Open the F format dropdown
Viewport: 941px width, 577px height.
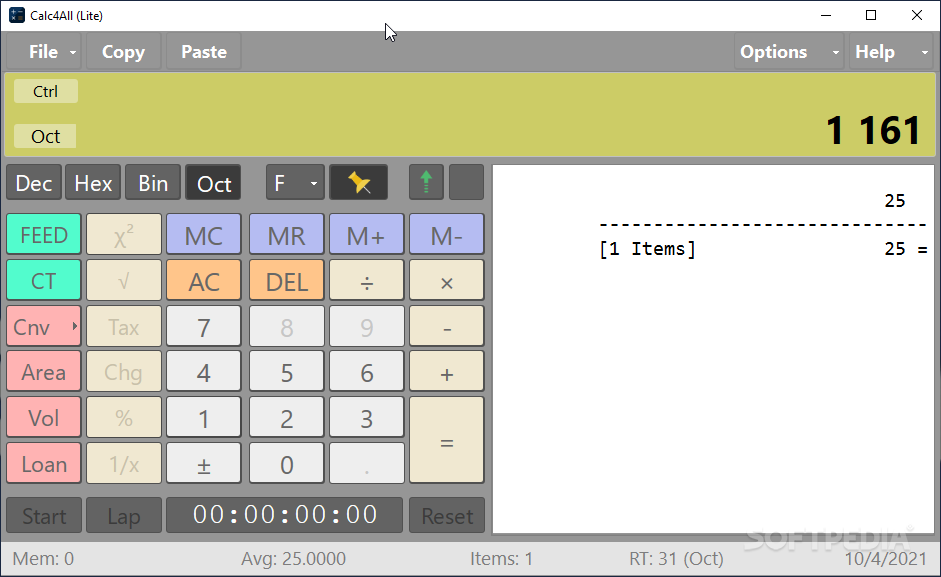295,183
